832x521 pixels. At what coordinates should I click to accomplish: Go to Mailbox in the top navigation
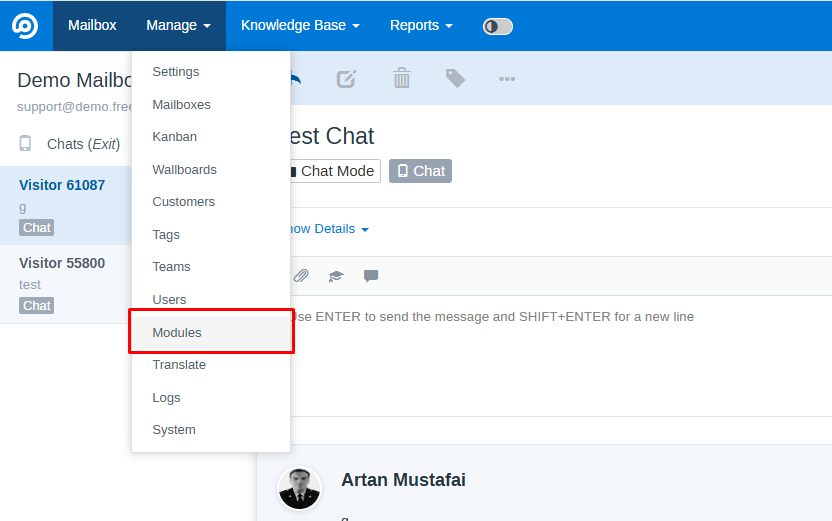click(92, 25)
